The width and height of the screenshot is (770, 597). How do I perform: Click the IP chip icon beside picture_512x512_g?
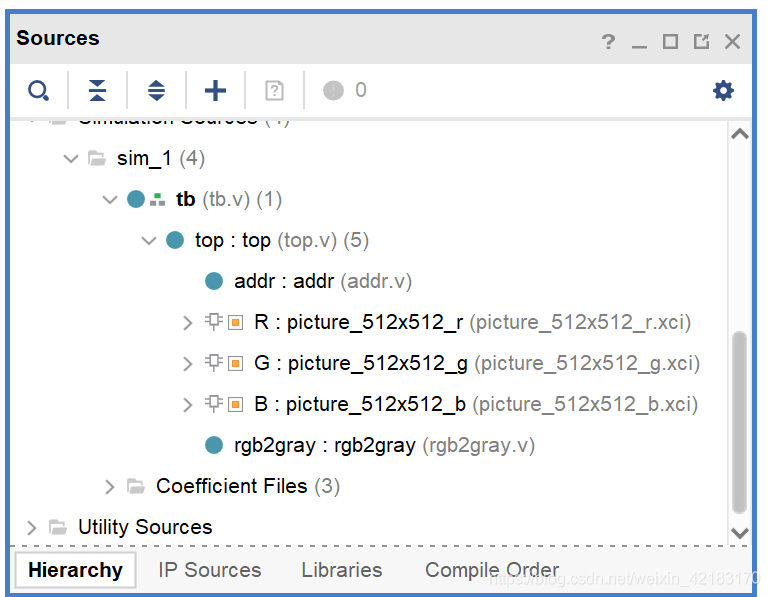214,363
